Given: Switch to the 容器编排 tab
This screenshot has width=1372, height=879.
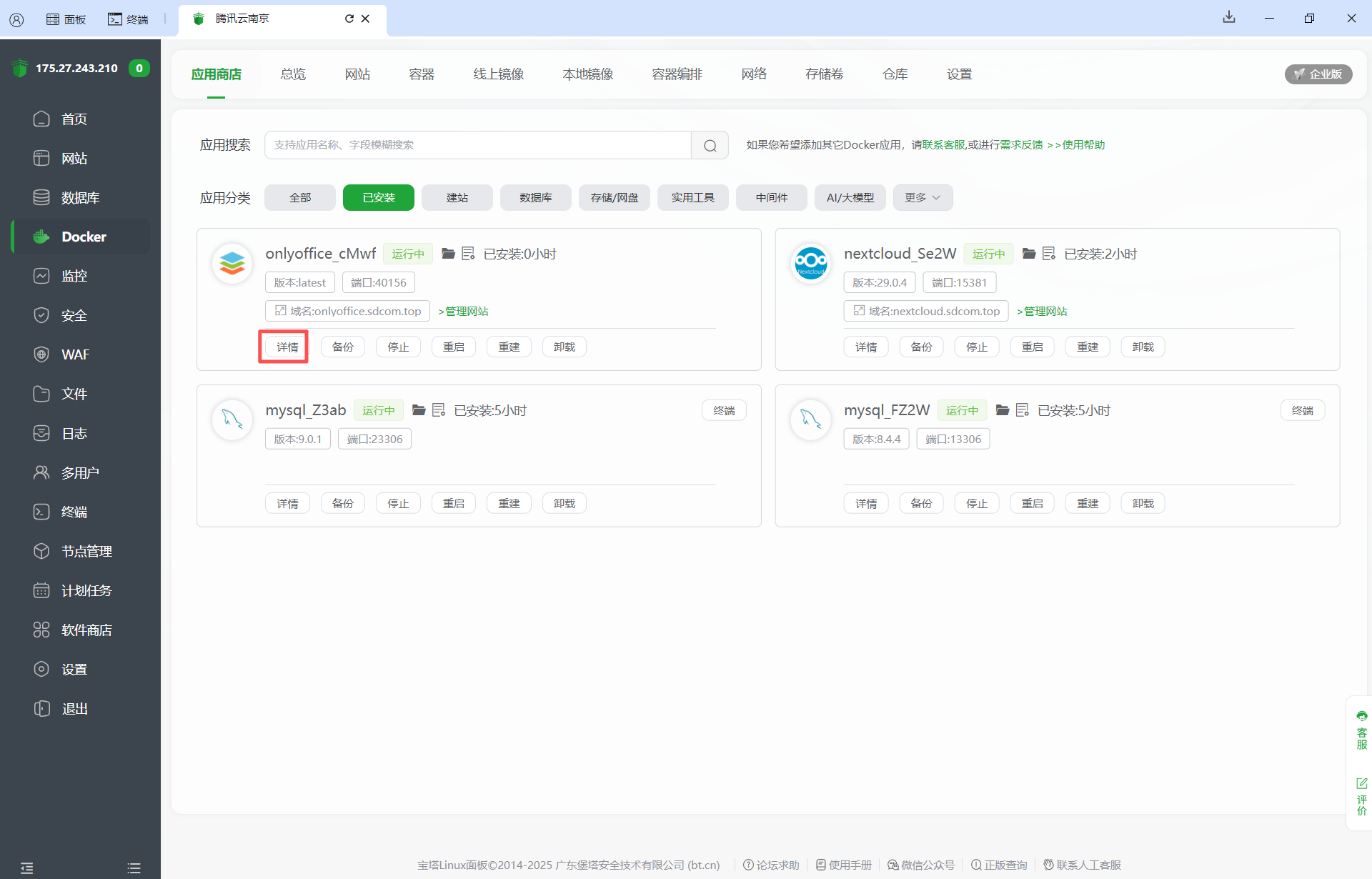Looking at the screenshot, I should [x=676, y=74].
